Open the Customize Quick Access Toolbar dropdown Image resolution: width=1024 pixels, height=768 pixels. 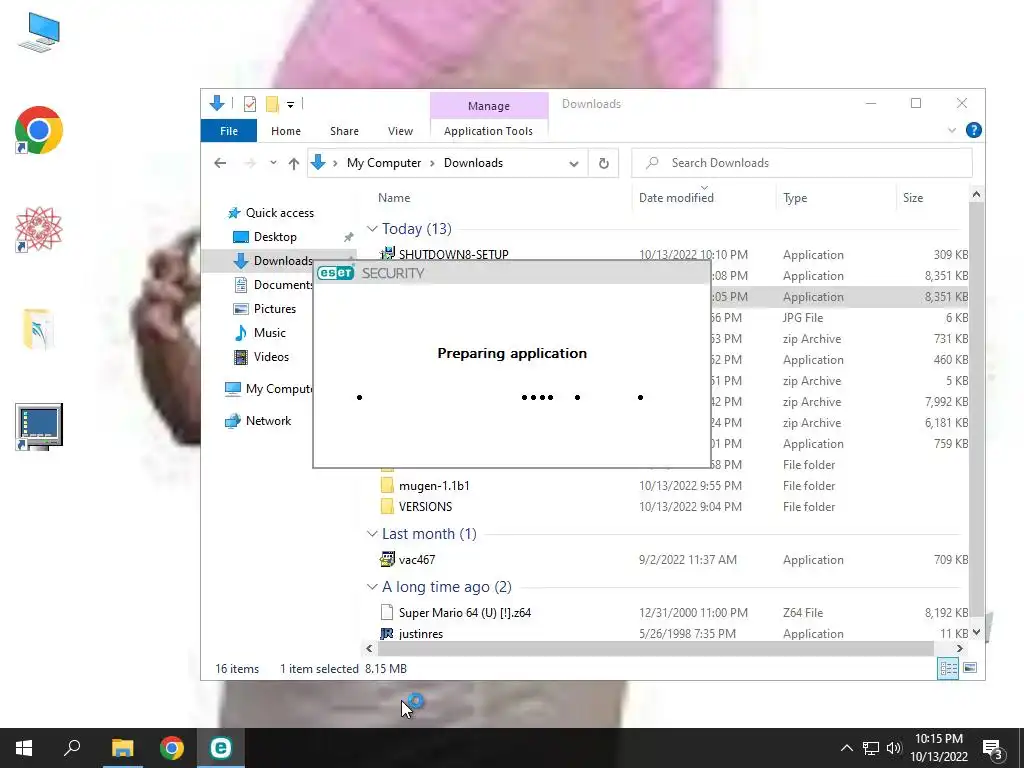click(290, 104)
